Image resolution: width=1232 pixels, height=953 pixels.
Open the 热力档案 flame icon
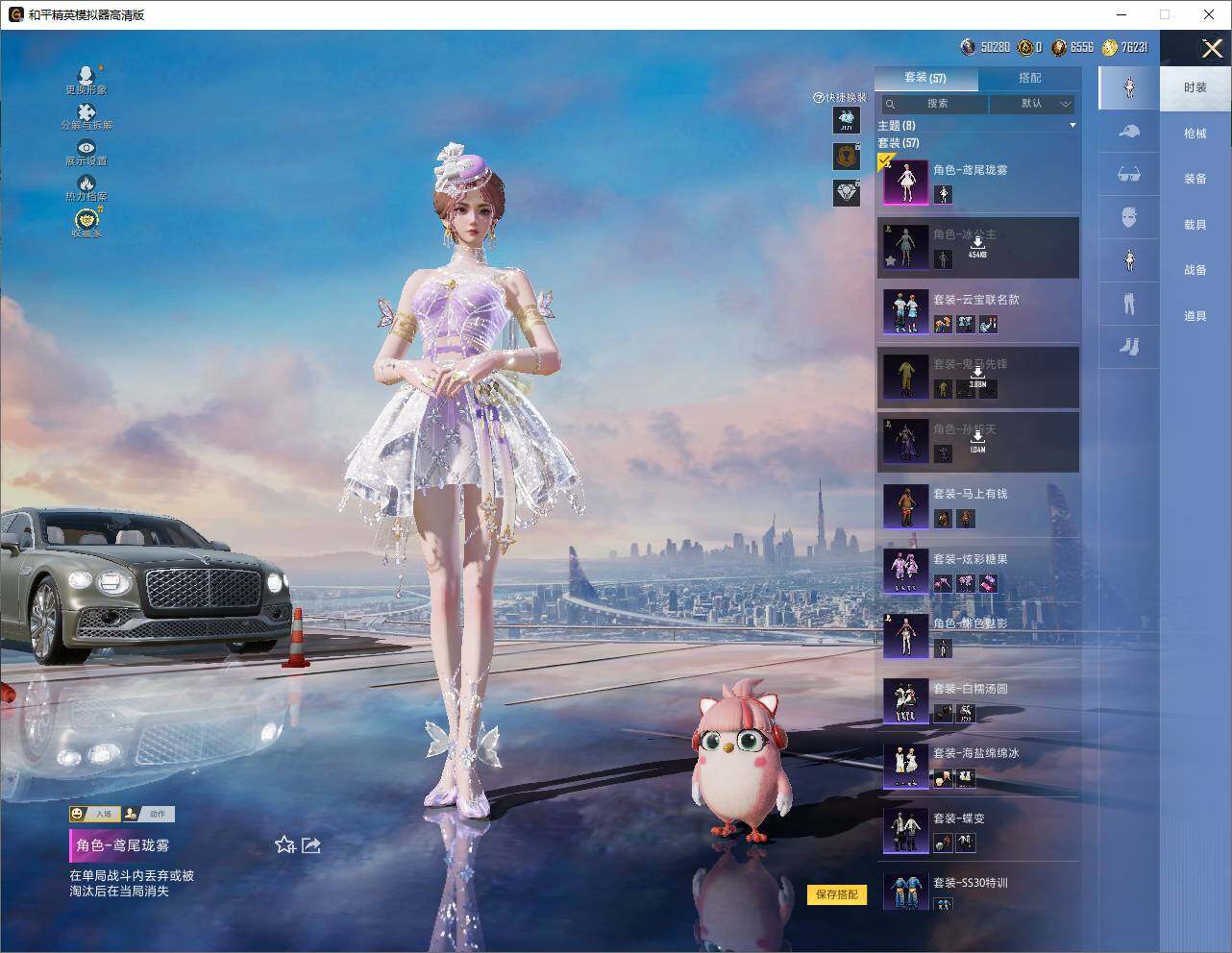pos(86,183)
